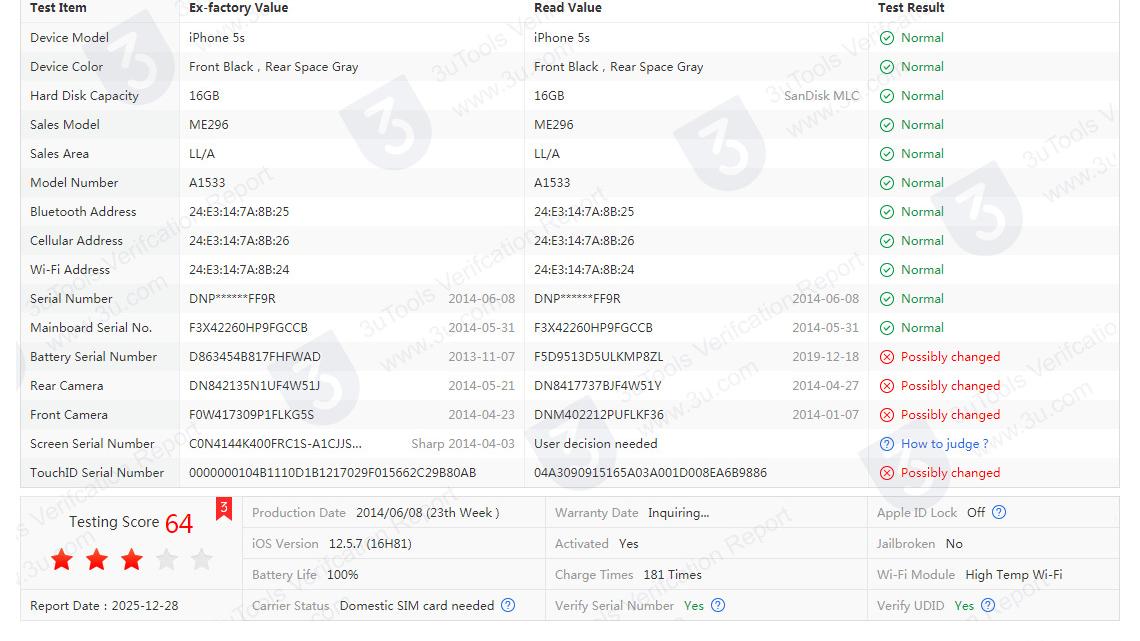Click red X icon in Battery Serial Number row
Viewport: 1140px width, 641px height.
(886, 357)
